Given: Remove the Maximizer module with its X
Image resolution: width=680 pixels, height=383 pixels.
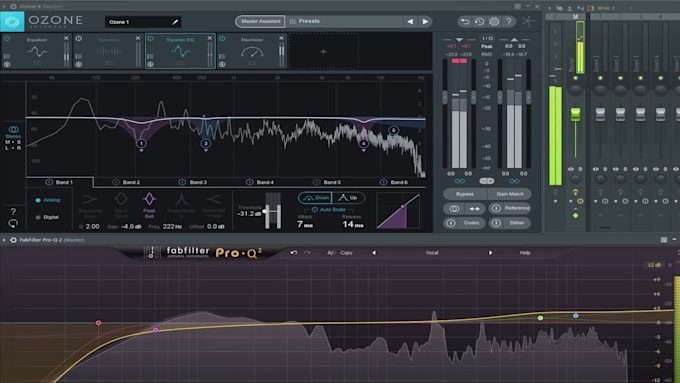Looking at the screenshot, I should (281, 38).
